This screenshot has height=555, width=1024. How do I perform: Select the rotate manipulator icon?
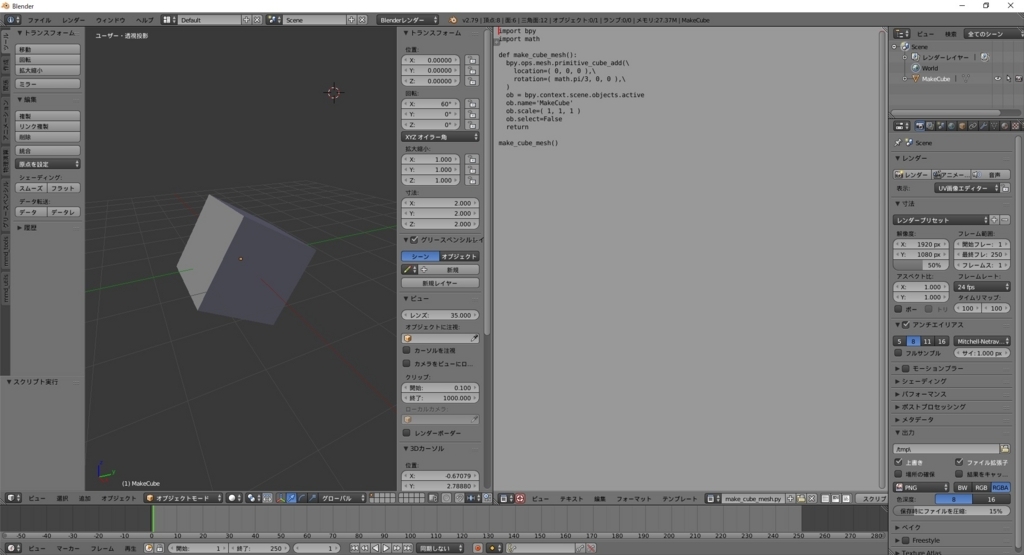click(x=302, y=498)
